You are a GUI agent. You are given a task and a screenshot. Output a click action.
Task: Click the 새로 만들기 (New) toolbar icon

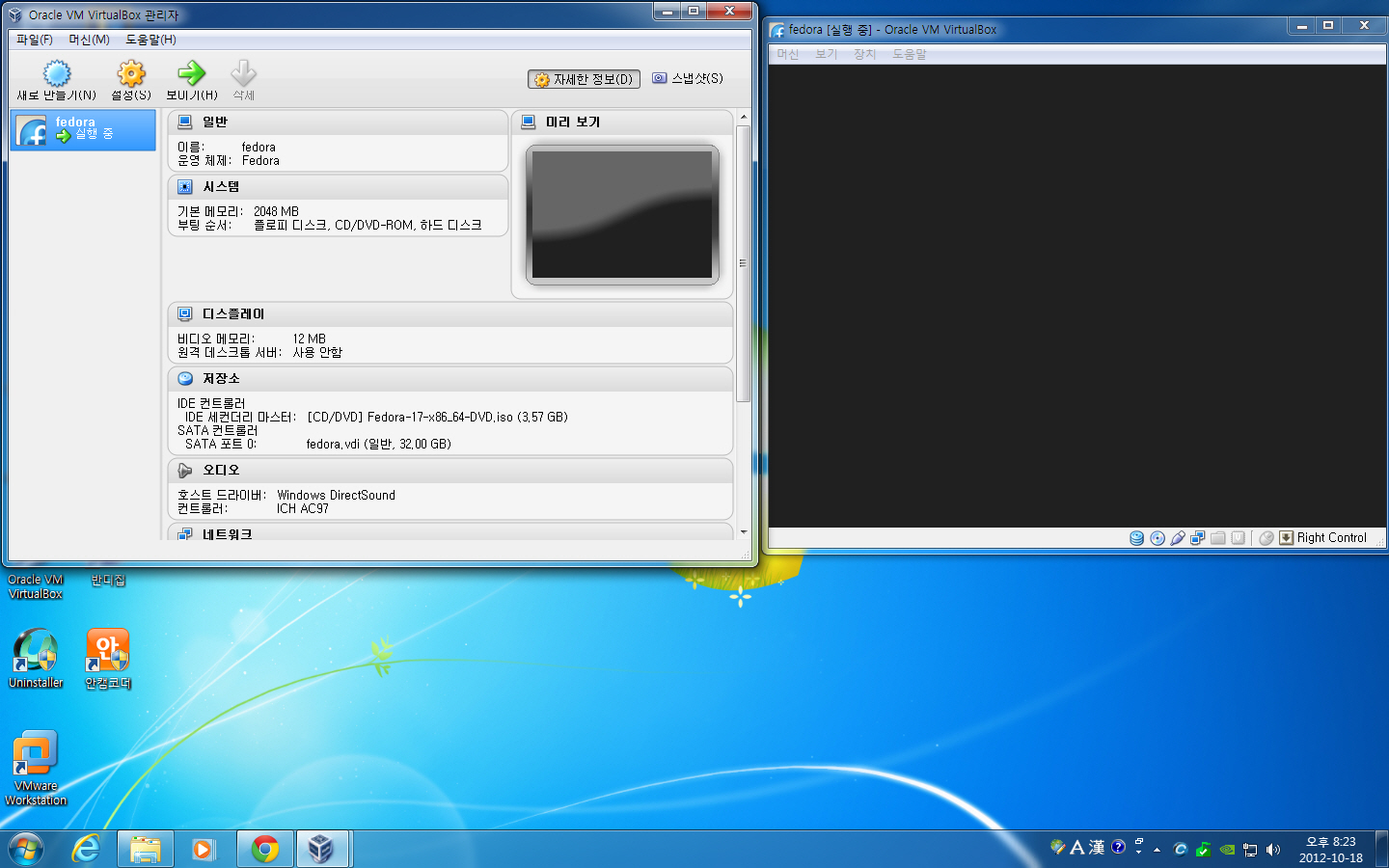tap(57, 73)
